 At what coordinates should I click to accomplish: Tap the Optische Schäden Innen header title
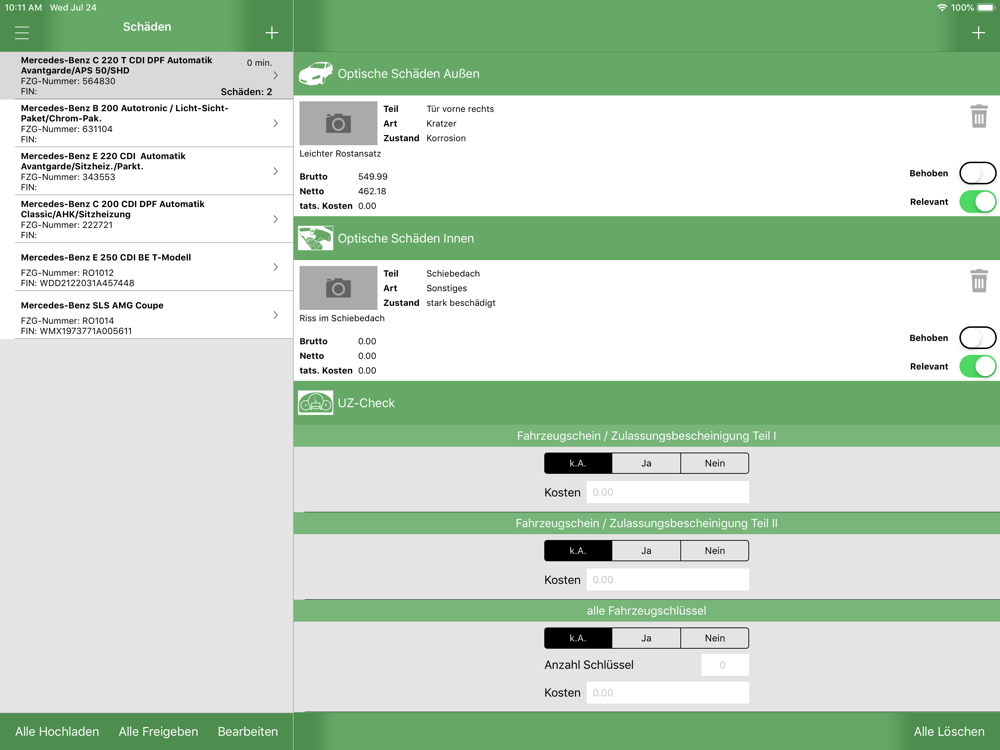406,238
